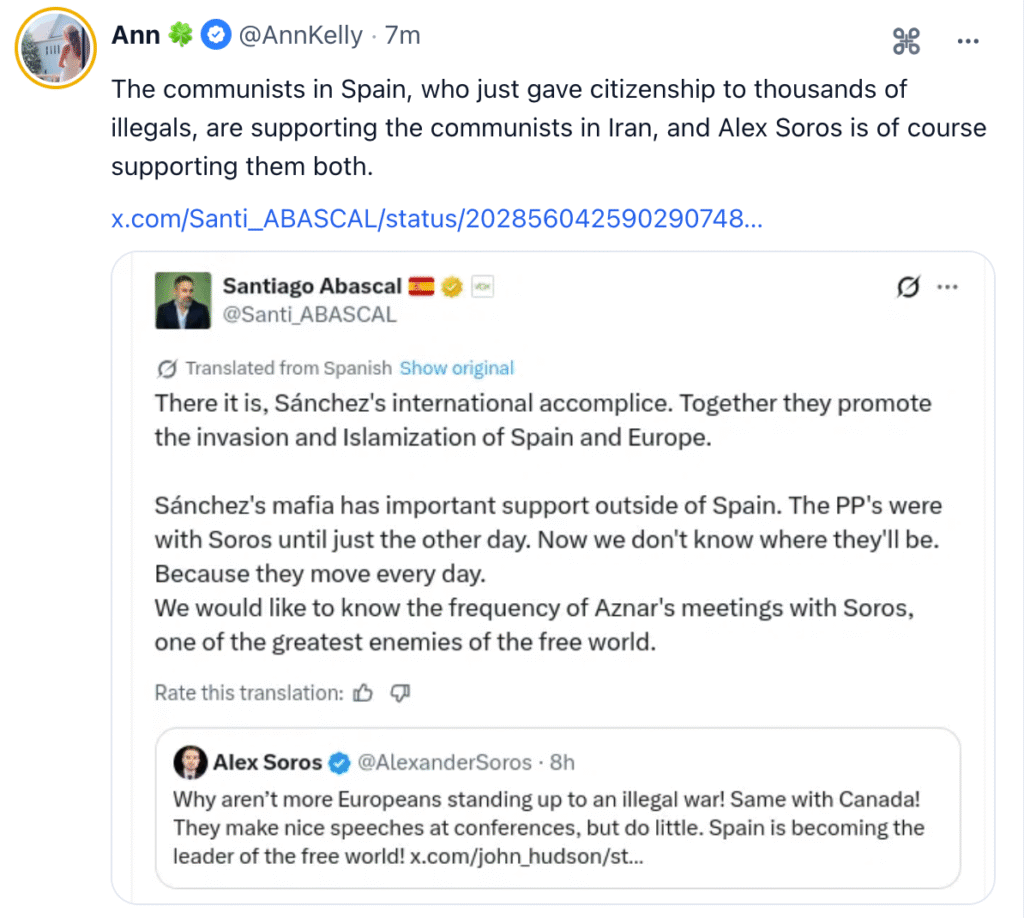
Task: Click Alex Soros's blue verified badge
Action: [x=340, y=763]
